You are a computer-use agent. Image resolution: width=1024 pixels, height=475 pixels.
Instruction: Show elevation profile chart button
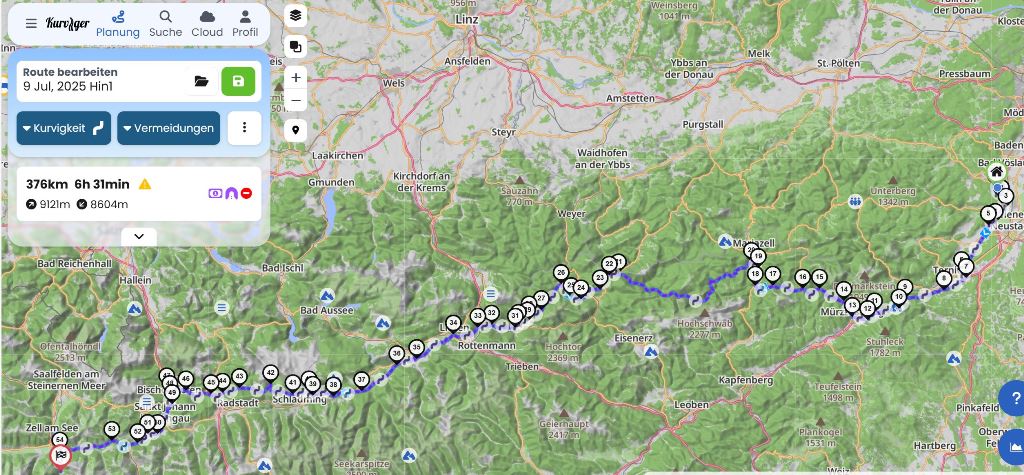point(1014,446)
